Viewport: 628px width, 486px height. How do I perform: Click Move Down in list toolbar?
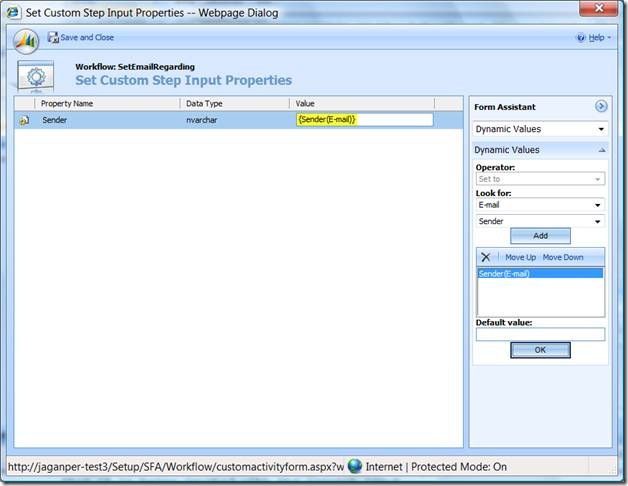[x=563, y=257]
